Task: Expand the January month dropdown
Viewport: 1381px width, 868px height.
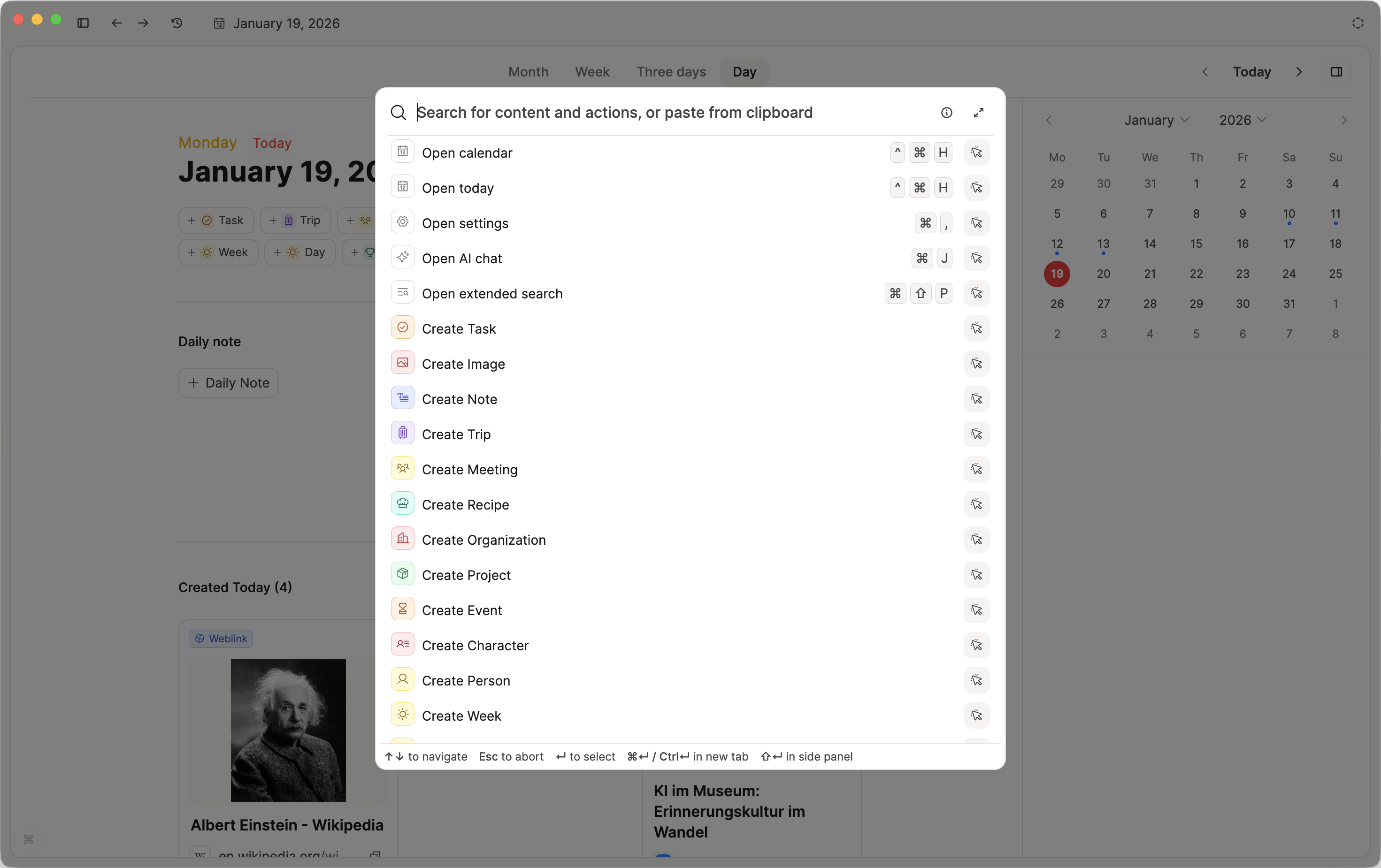Action: [1156, 120]
